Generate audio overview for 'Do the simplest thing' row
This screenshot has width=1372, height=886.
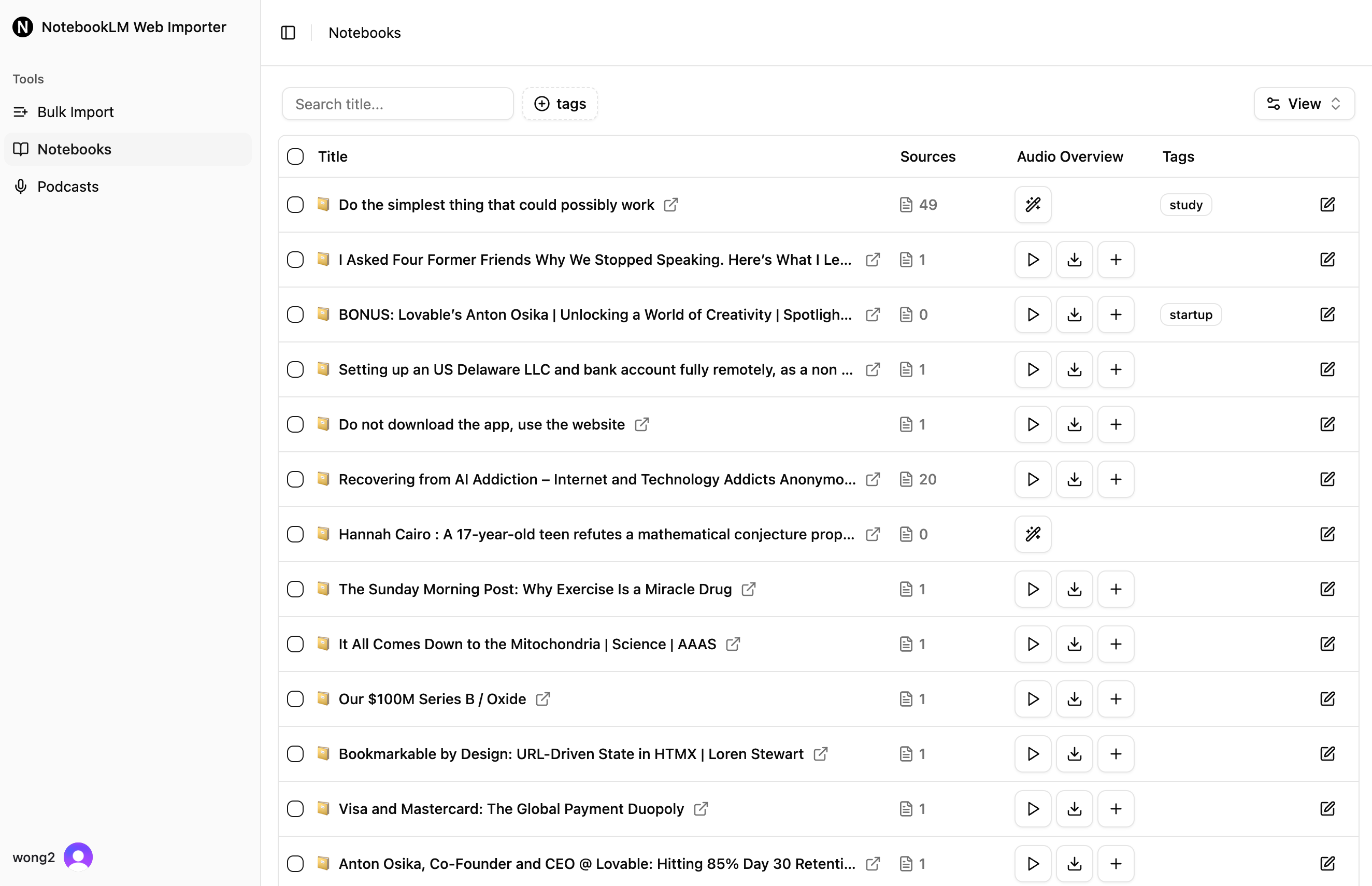tap(1033, 205)
